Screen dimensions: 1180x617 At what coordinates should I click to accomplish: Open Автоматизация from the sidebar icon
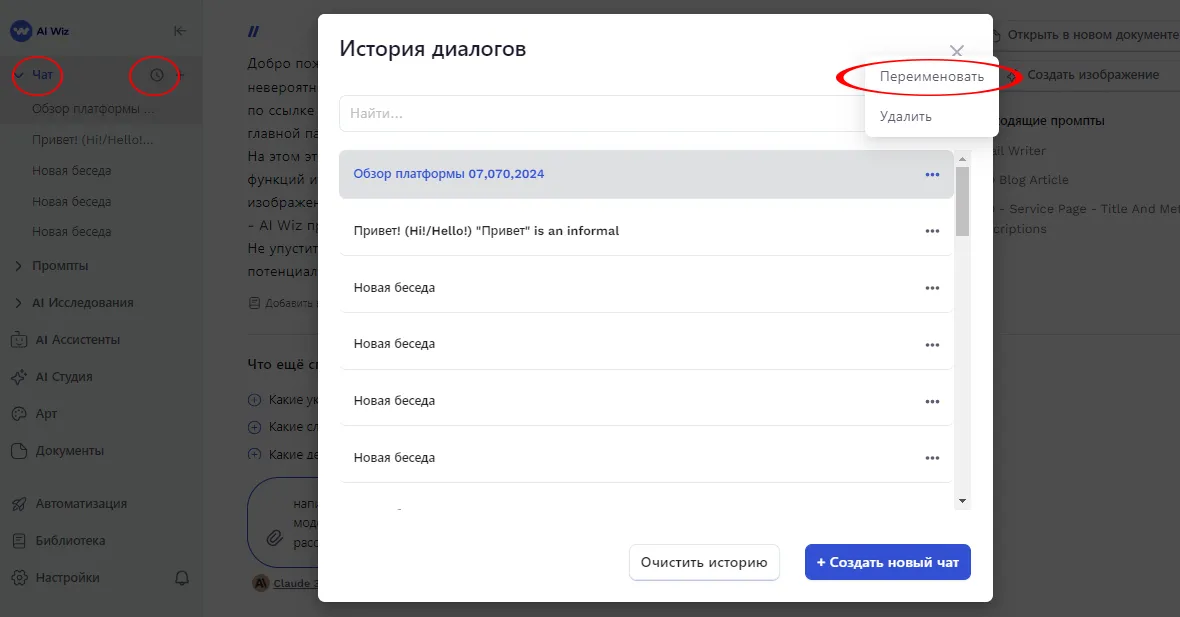click(x=18, y=503)
